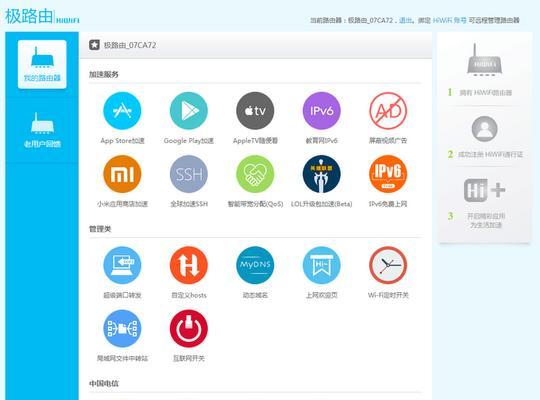Open 超级端口转发 laptop icon
This screenshot has height=400, width=540.
pos(122,265)
